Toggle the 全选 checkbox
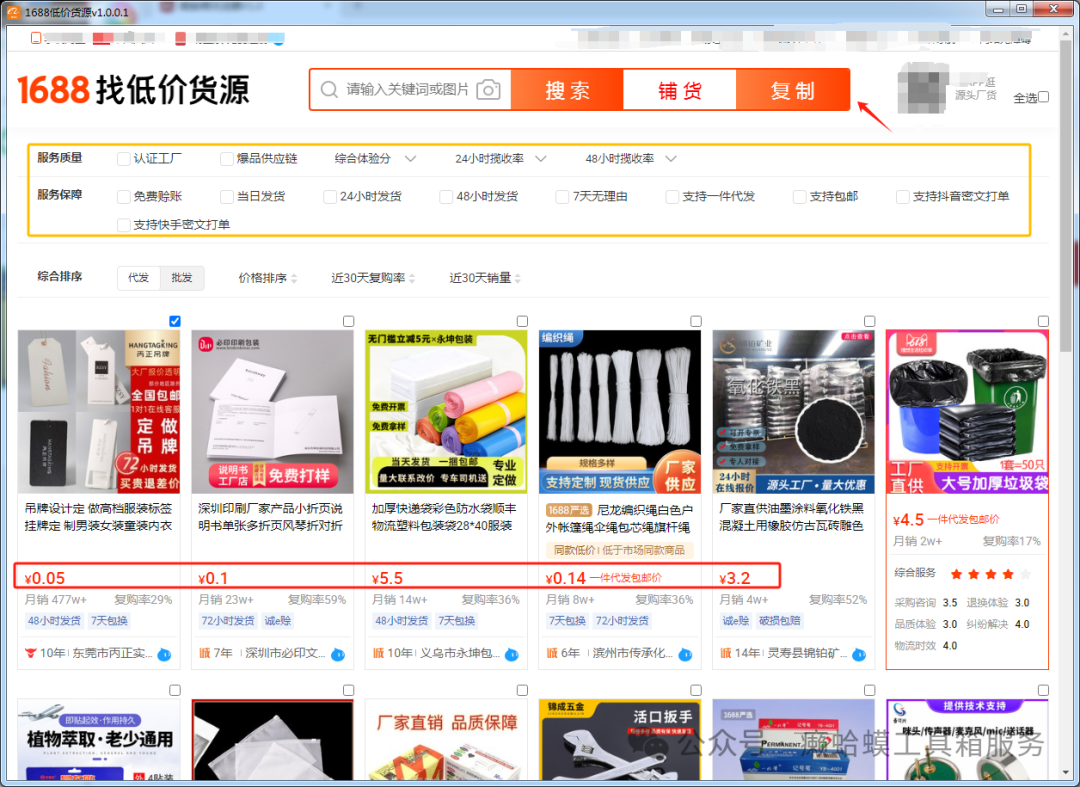Image resolution: width=1080 pixels, height=787 pixels. (x=1043, y=97)
